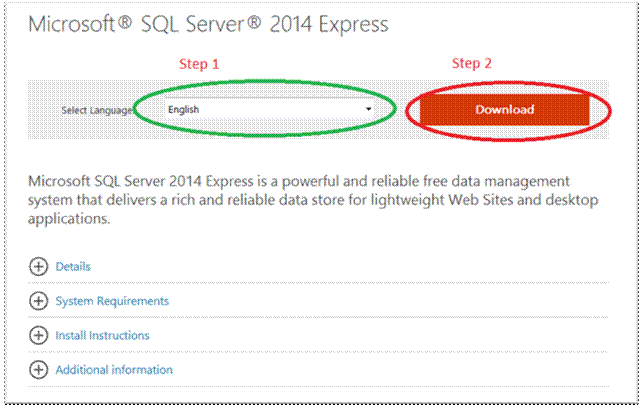Viewport: 644px width, 409px height.
Task: Click the red Step 2 label
Action: click(472, 64)
